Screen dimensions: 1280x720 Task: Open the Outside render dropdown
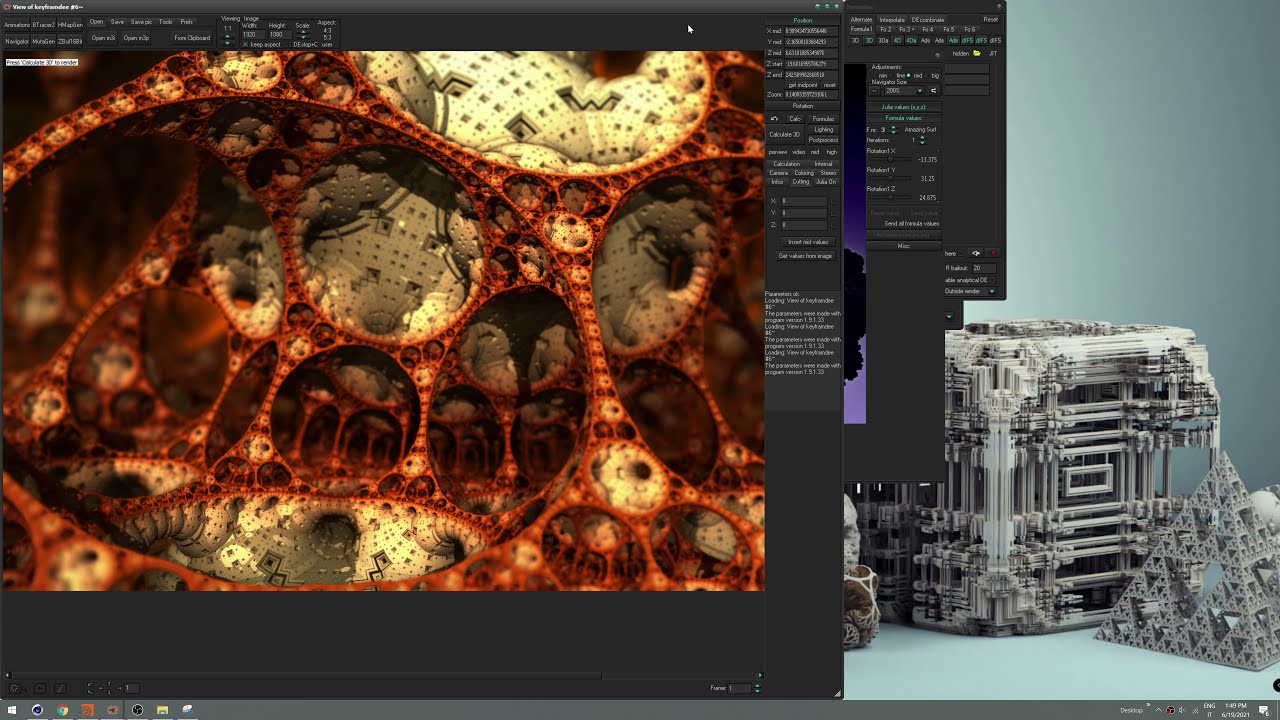click(x=971, y=291)
